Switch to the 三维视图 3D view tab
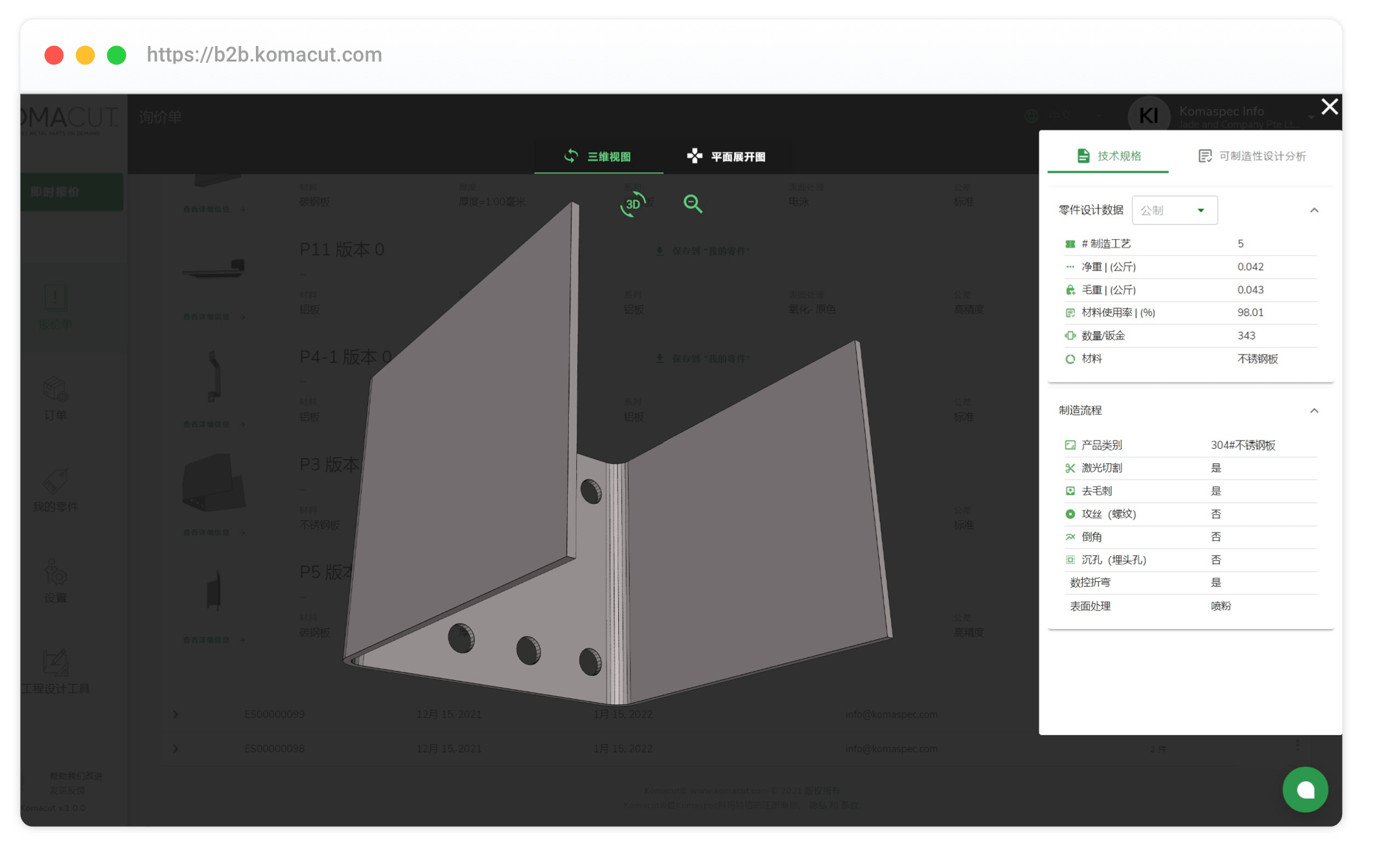The height and width of the screenshot is (868, 1388). pos(597,156)
